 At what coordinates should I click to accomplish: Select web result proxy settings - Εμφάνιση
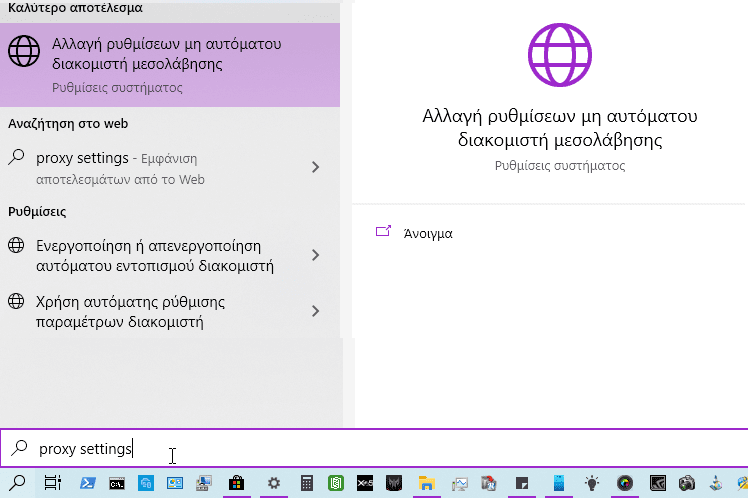pos(170,168)
